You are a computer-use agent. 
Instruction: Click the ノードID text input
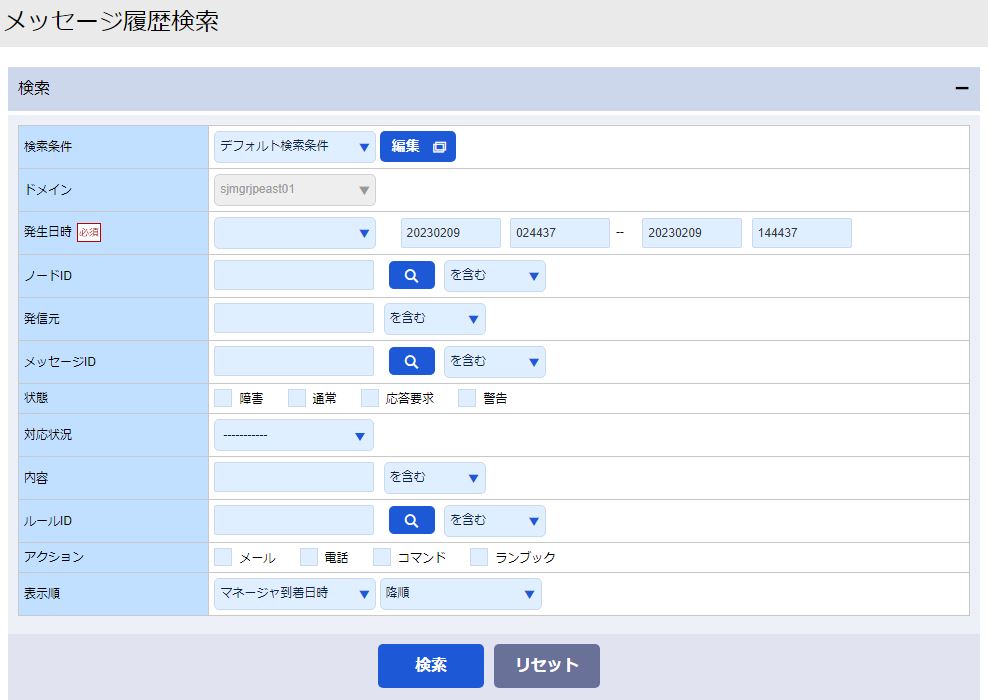294,275
